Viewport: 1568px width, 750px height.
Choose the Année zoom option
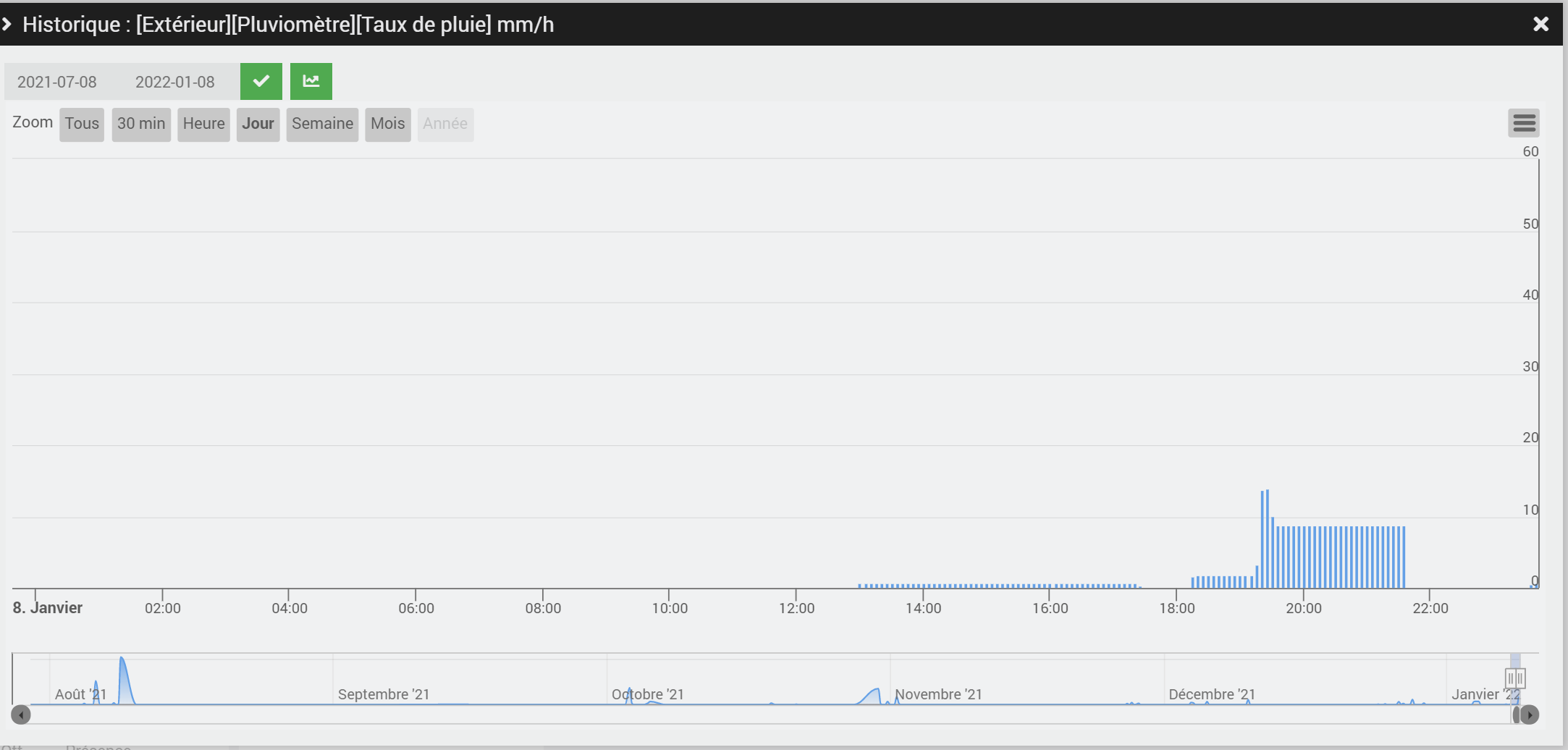click(x=445, y=124)
